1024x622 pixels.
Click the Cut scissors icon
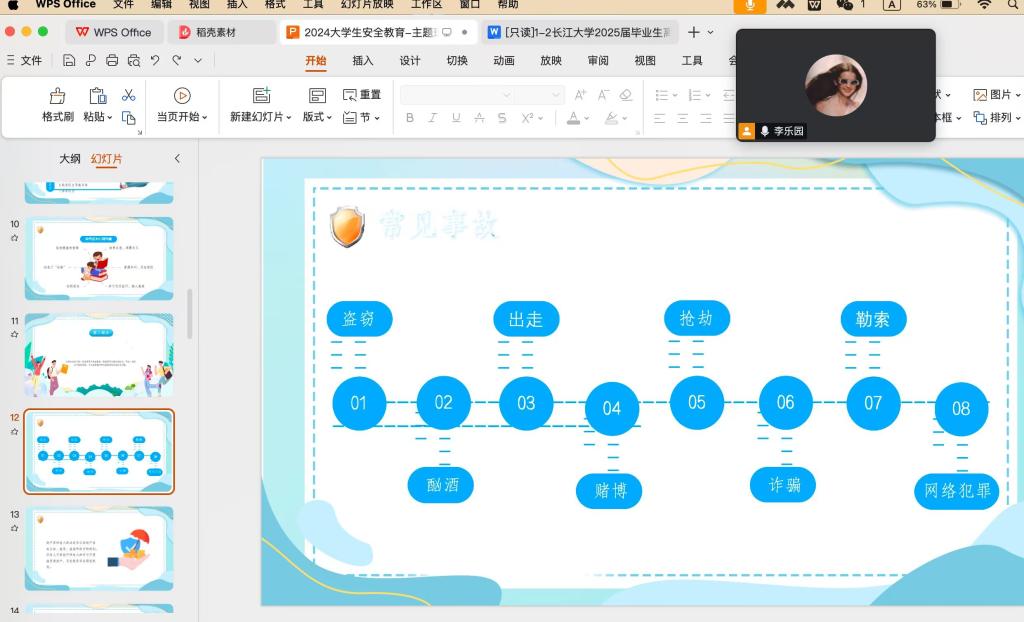(x=128, y=95)
